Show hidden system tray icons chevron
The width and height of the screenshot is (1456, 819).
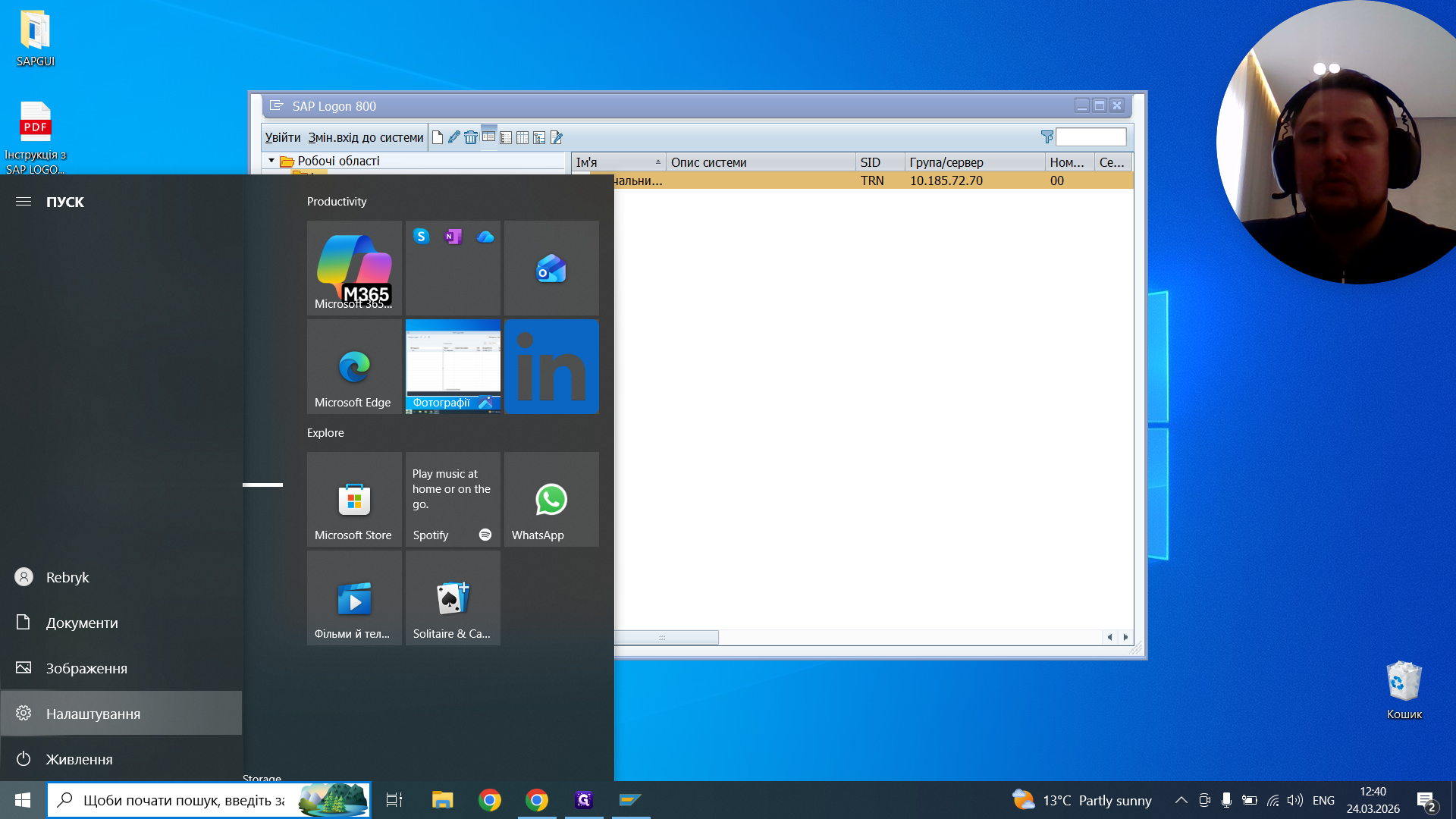(x=1181, y=800)
